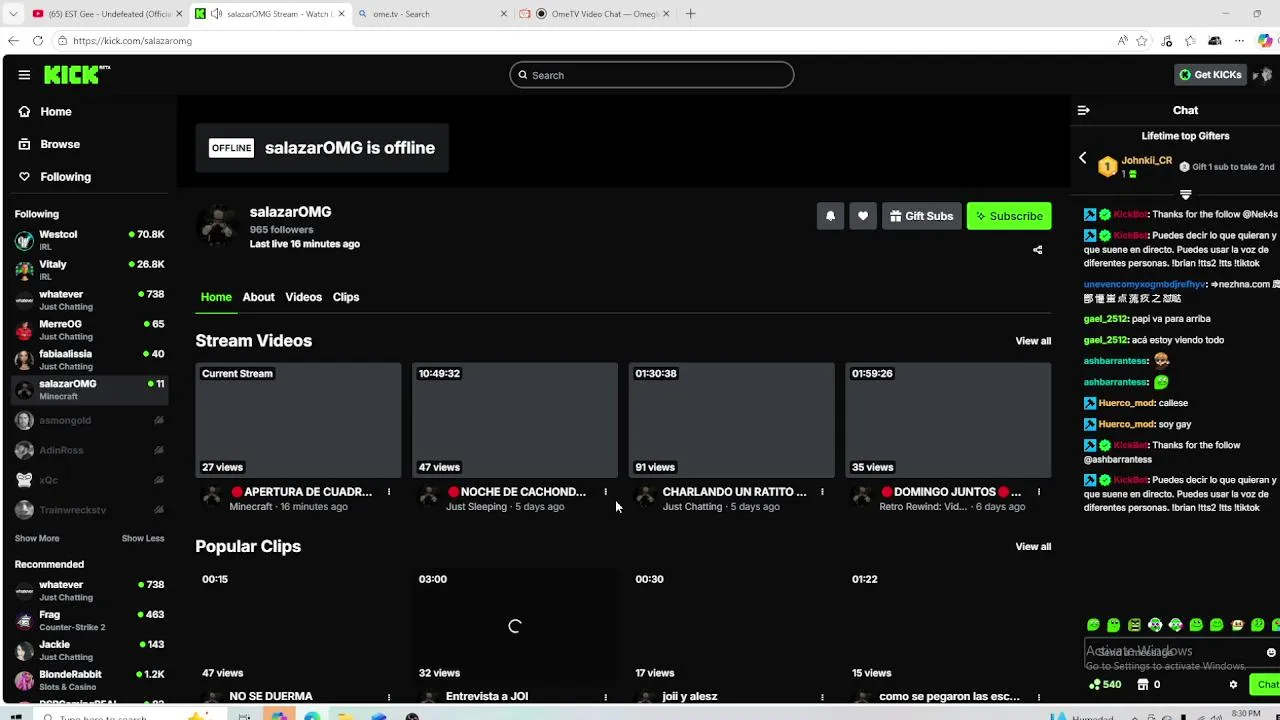Open BlondeRabbit in Recommended list
This screenshot has height=720, width=1280.
click(90, 680)
